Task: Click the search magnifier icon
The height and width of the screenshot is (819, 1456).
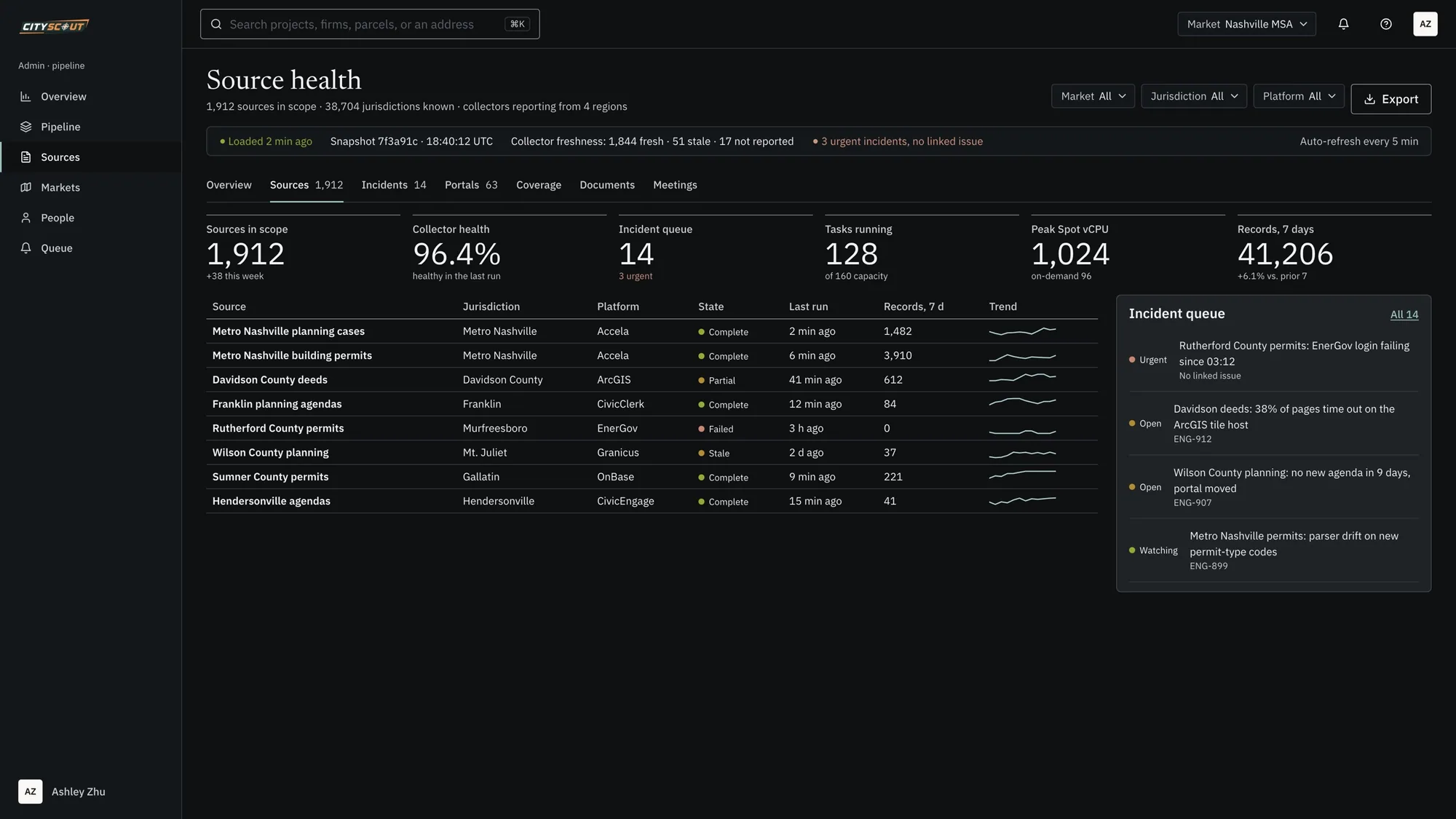Action: [x=216, y=24]
